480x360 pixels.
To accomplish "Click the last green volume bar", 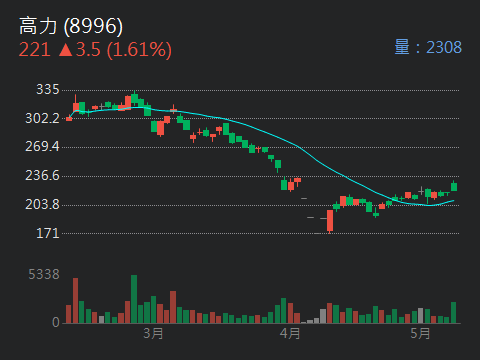I will [454, 313].
